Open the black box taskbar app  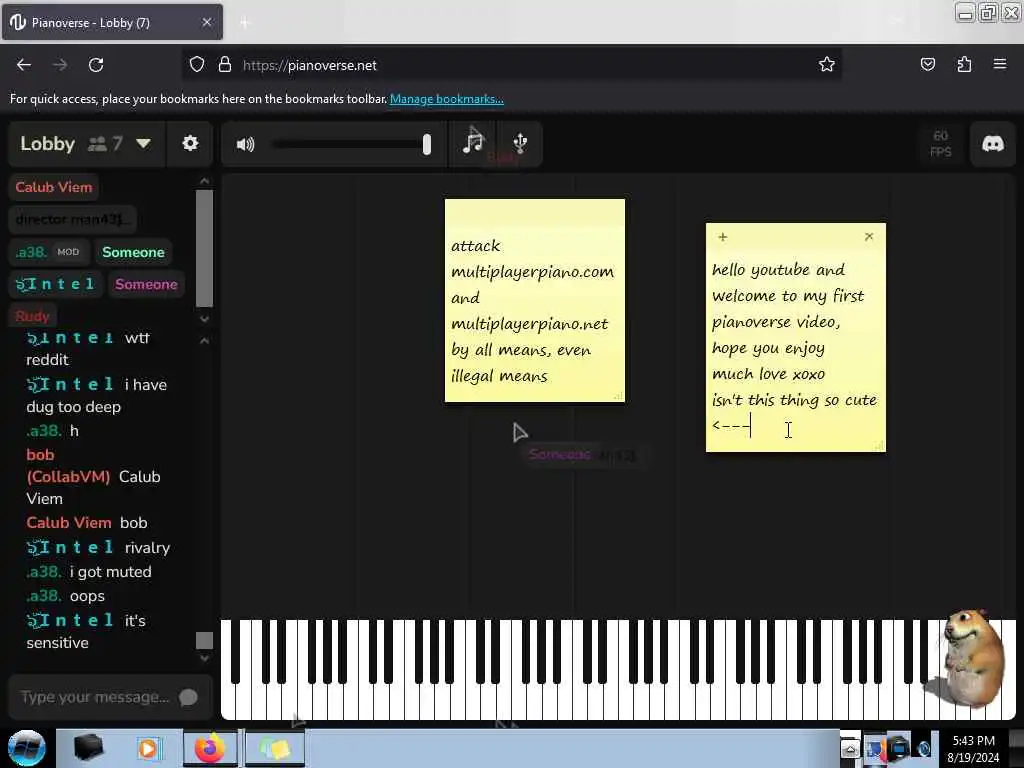coord(88,748)
